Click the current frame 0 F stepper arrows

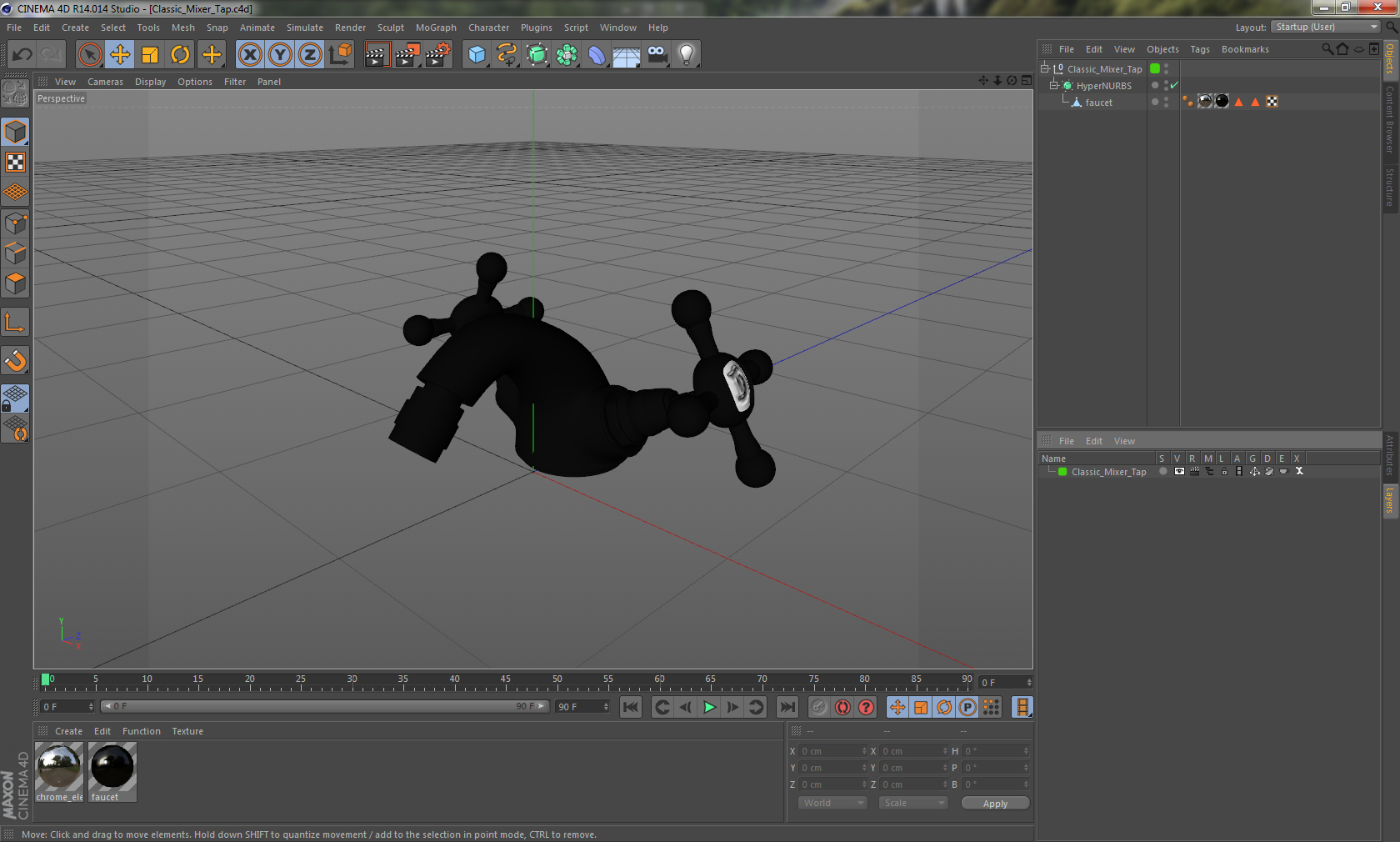tap(1029, 683)
